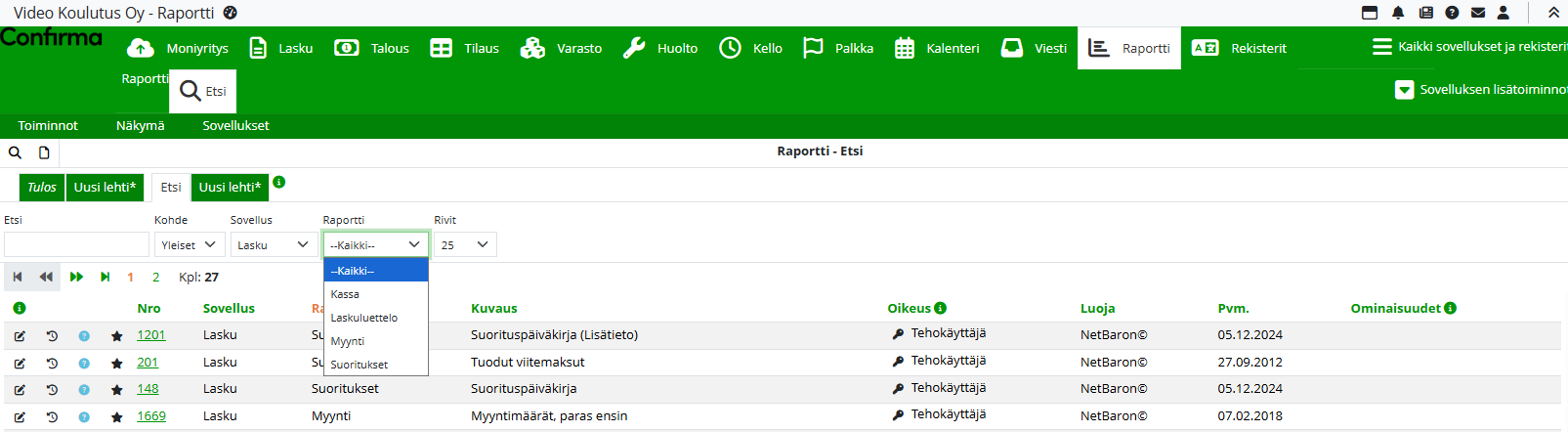Switch to the Tulos tab
The height and width of the screenshot is (432, 1568).
[42, 188]
